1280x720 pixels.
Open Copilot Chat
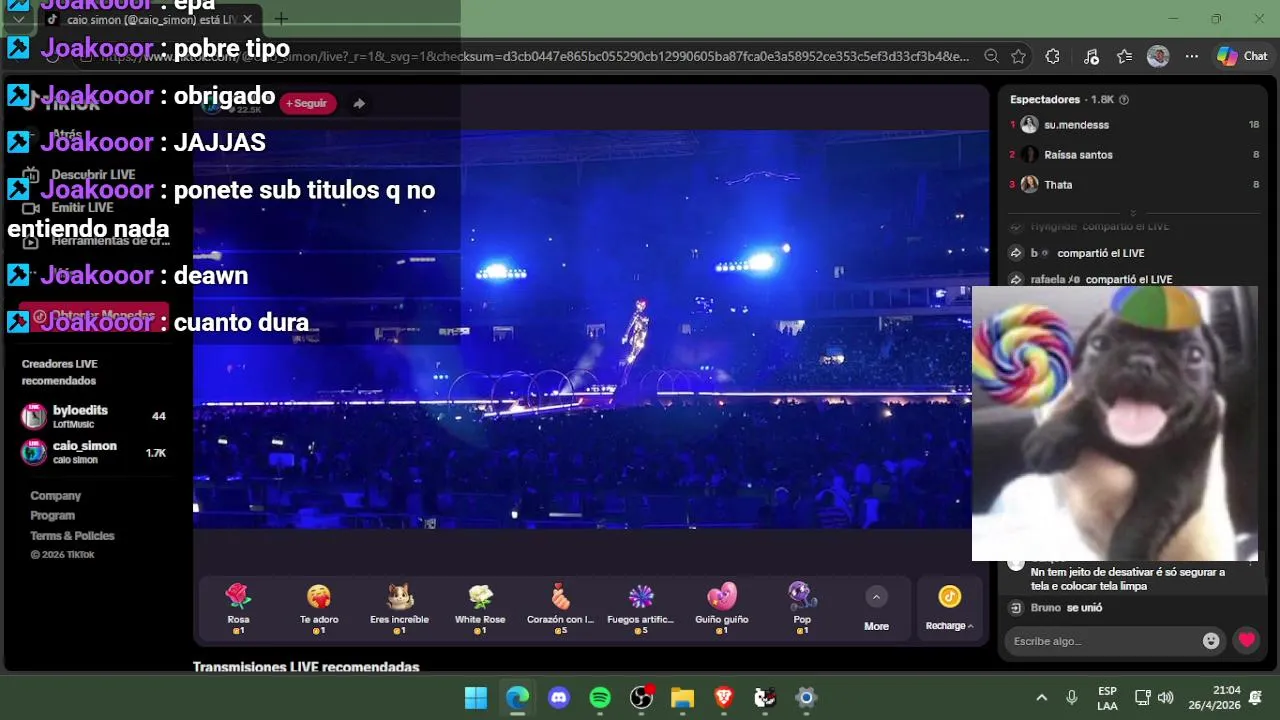1242,57
